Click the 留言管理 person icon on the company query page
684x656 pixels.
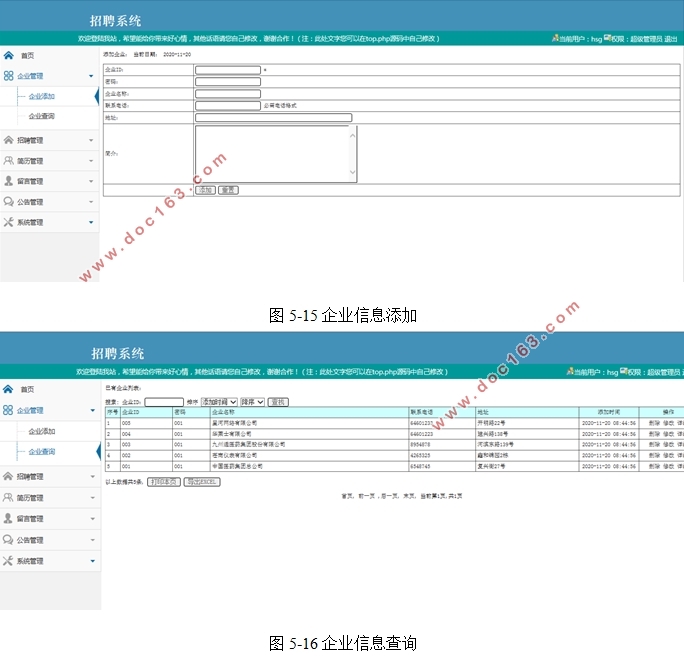(x=8, y=518)
